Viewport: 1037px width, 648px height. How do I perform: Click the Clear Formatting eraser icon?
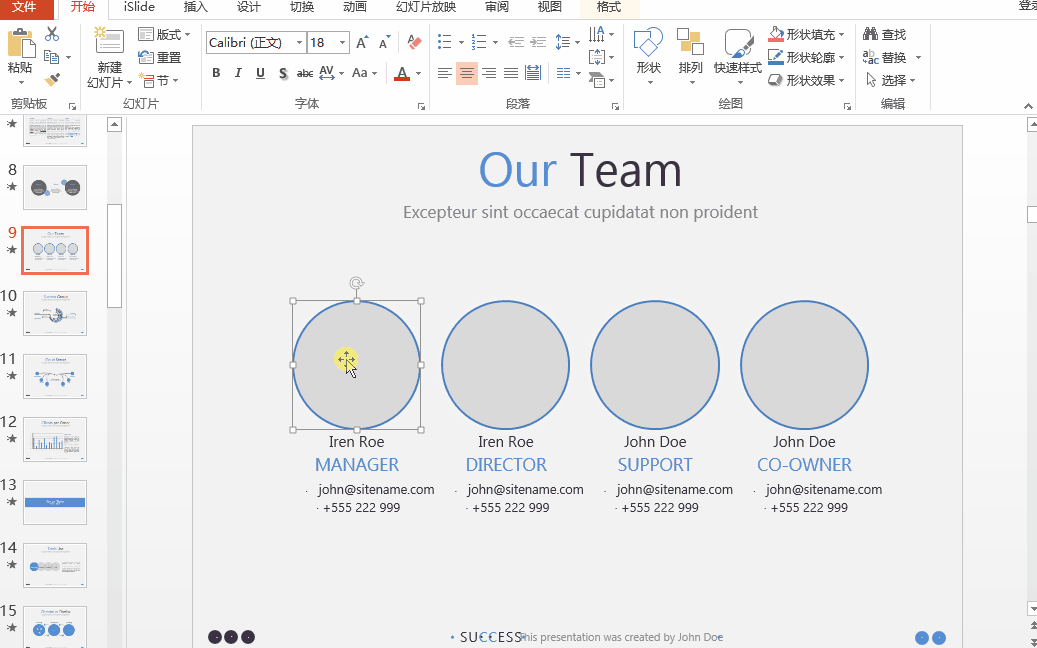tap(416, 42)
